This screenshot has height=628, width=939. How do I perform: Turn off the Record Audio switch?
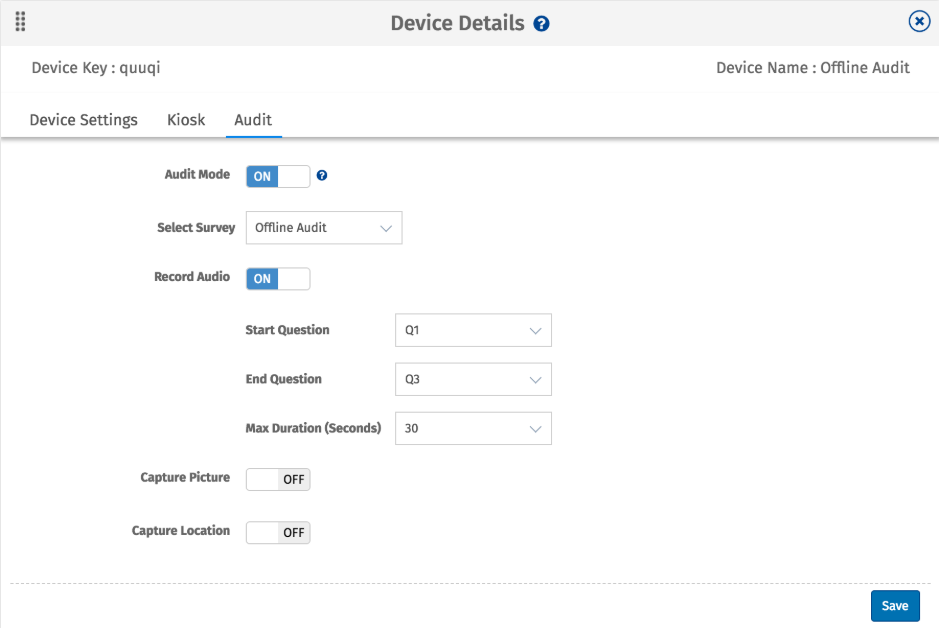(x=277, y=278)
